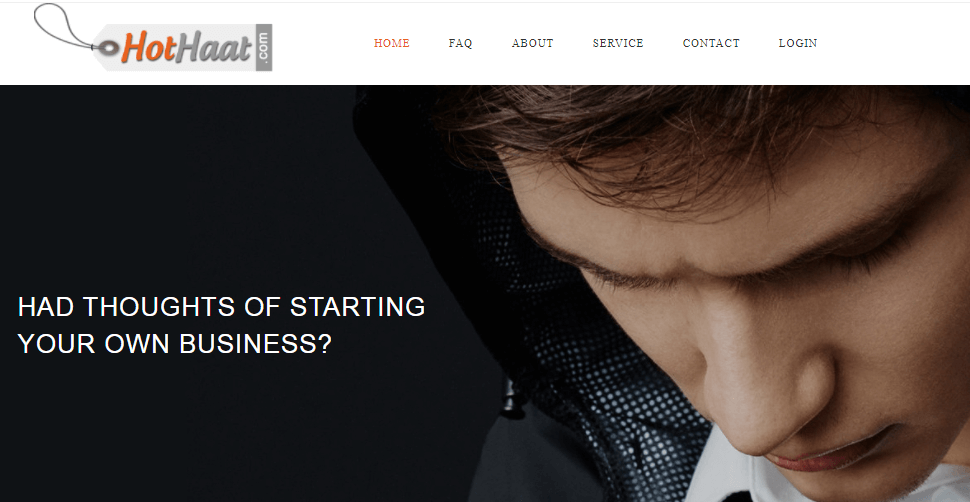Open the FAQ menu item
Viewport: 970px width, 502px height.
(x=460, y=43)
